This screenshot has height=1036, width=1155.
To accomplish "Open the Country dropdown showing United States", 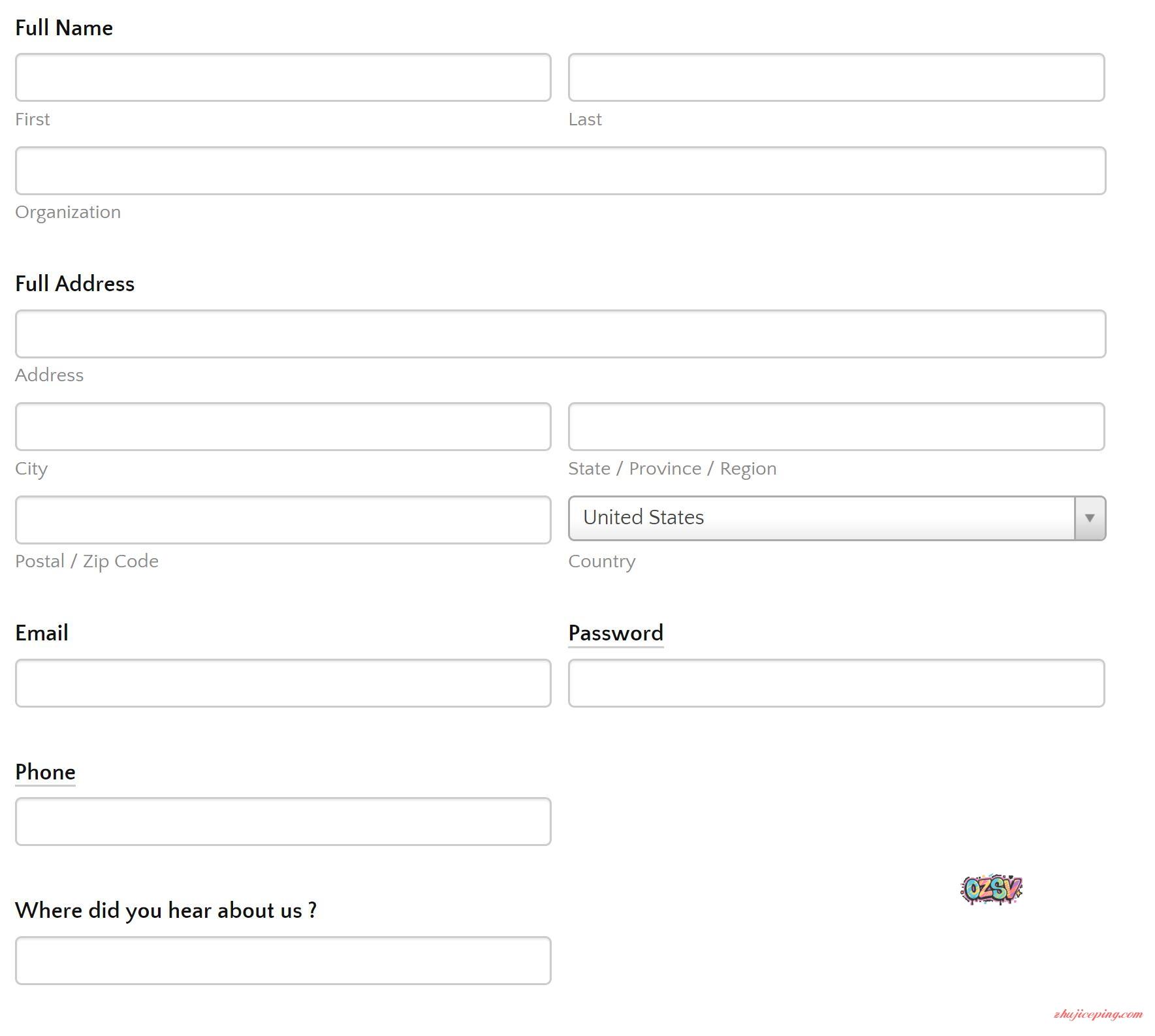I will click(836, 518).
